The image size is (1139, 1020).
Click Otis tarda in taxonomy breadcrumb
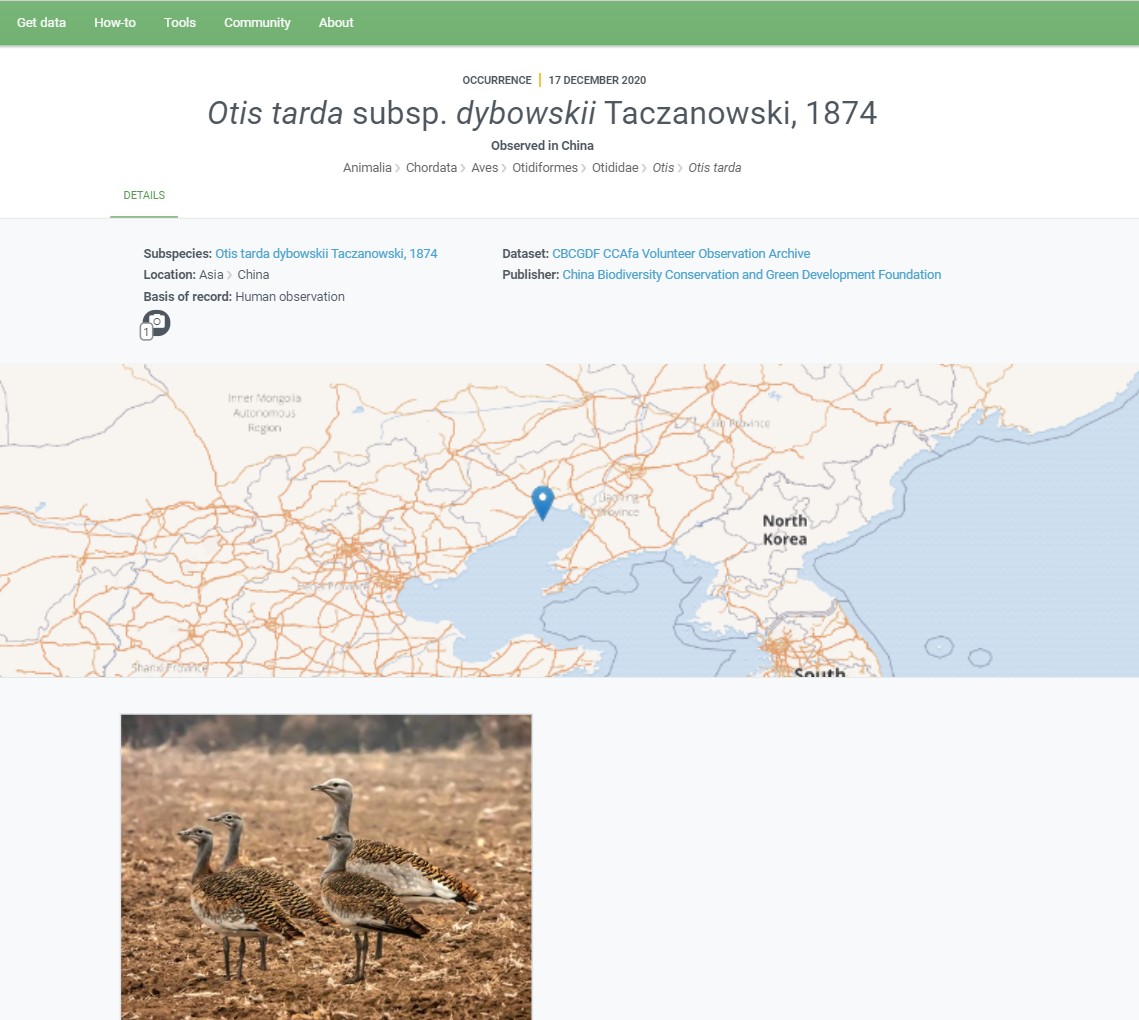715,168
